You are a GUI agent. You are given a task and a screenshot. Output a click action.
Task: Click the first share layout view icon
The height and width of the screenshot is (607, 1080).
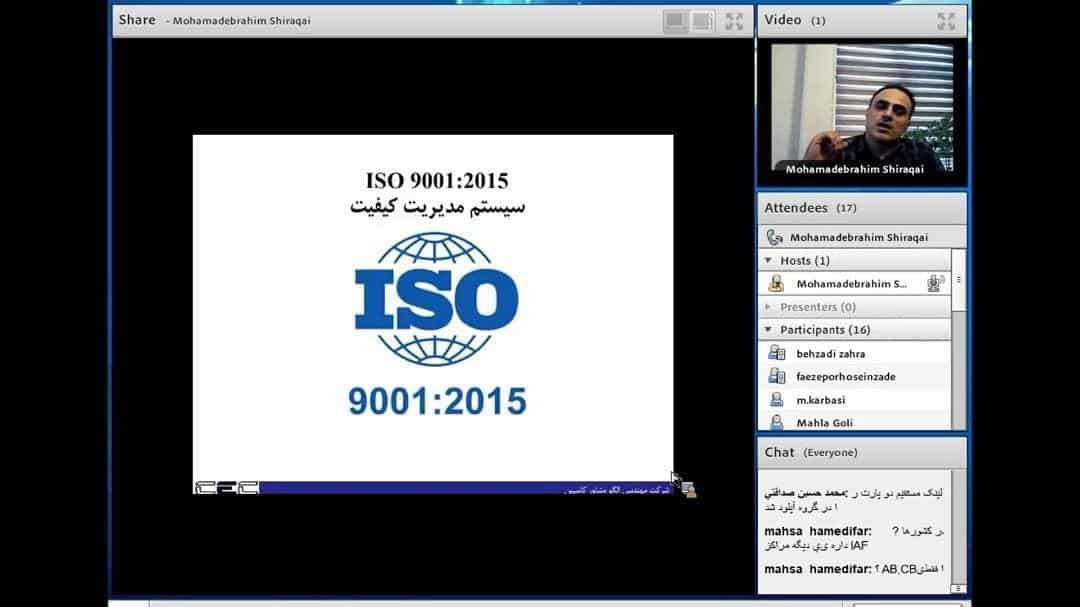(675, 21)
